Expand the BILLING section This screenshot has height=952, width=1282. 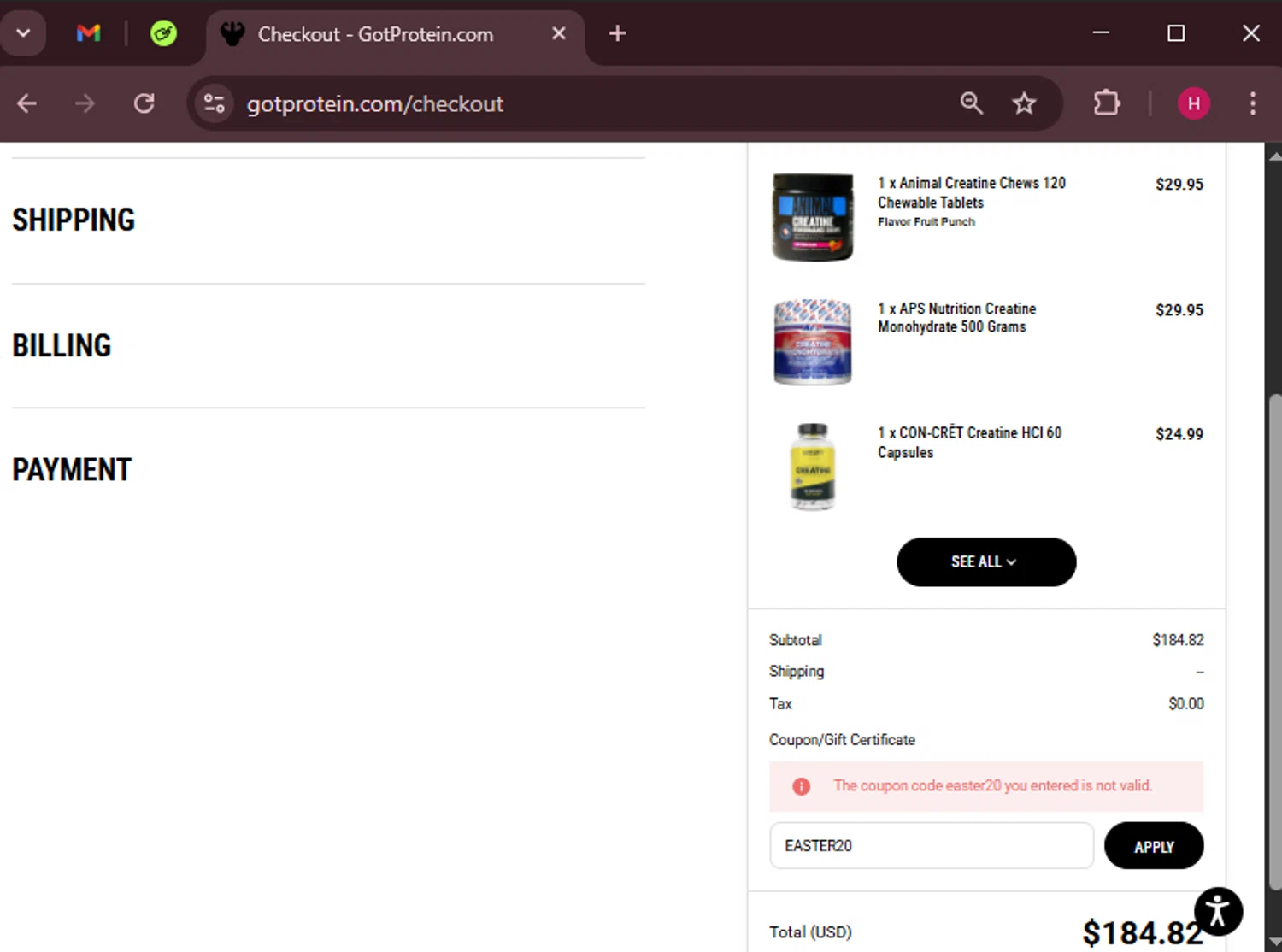pos(62,345)
